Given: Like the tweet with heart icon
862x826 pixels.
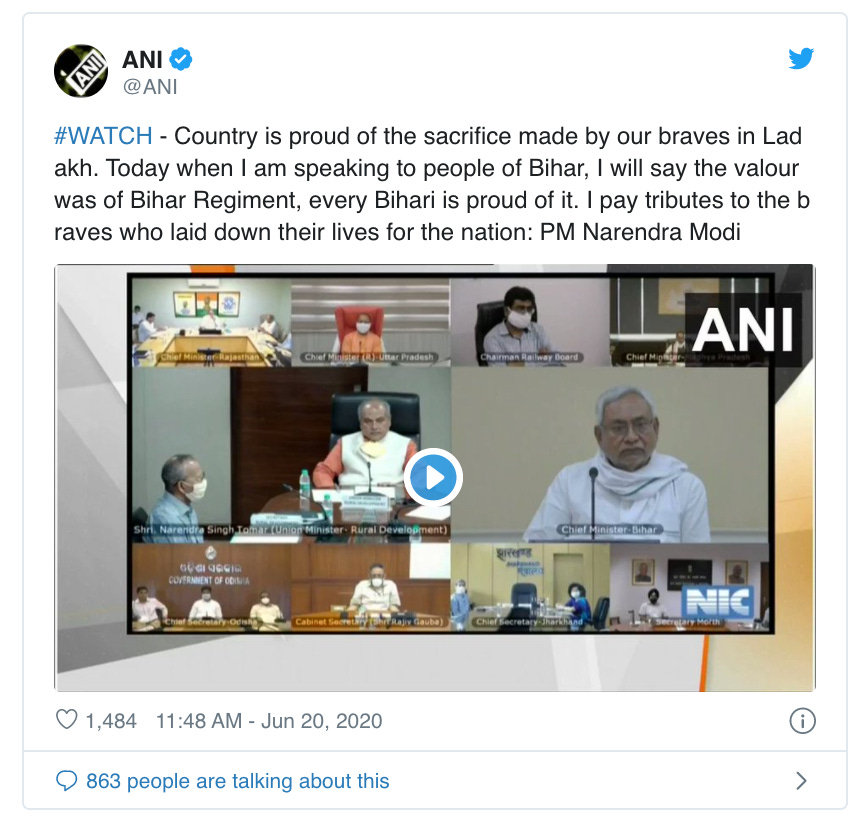Looking at the screenshot, I should [67, 720].
